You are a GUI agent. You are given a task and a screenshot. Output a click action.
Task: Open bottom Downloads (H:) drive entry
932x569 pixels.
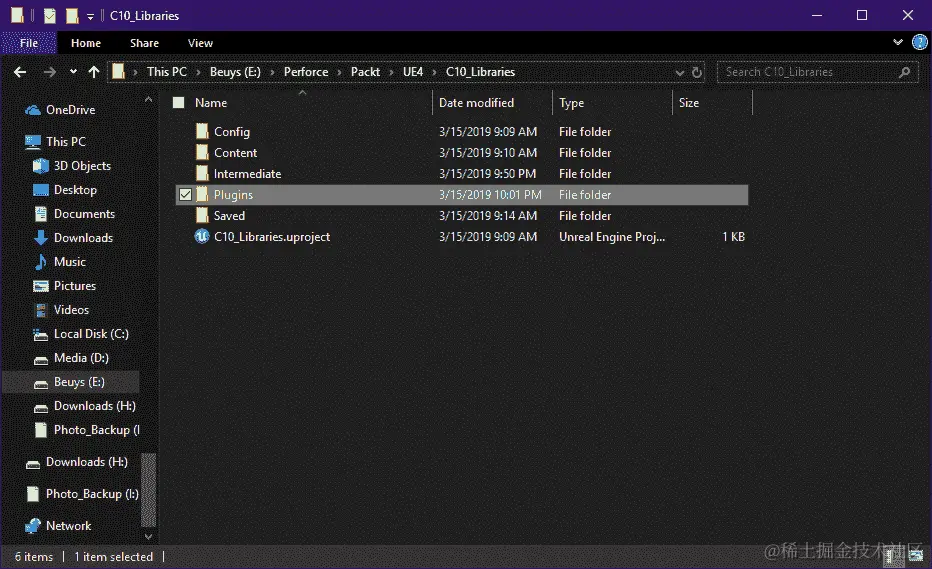(76, 462)
